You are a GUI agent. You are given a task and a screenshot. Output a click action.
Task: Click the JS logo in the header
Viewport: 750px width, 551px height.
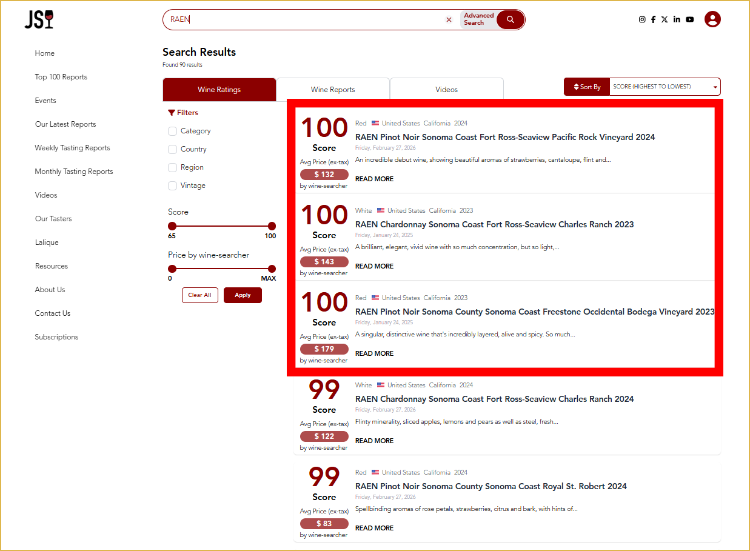coord(39,20)
